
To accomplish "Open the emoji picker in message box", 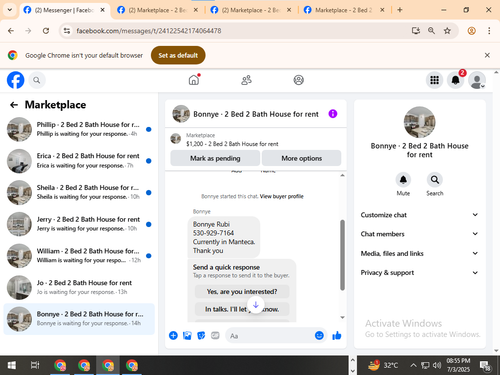I will [319, 335].
